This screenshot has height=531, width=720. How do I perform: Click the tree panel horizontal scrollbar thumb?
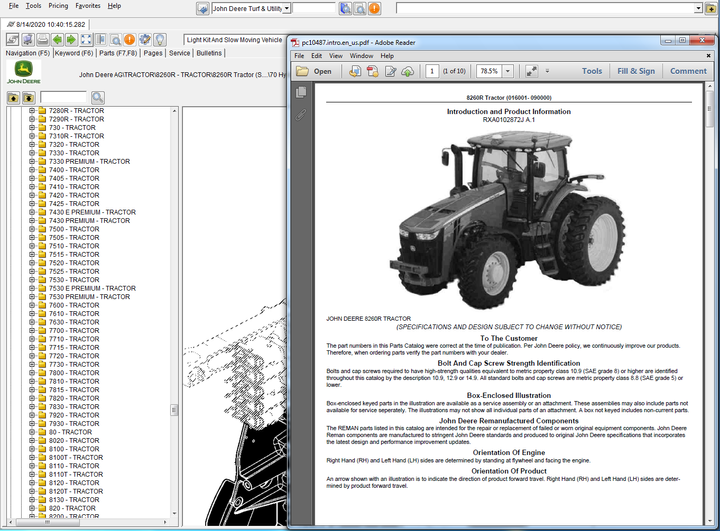point(46,522)
